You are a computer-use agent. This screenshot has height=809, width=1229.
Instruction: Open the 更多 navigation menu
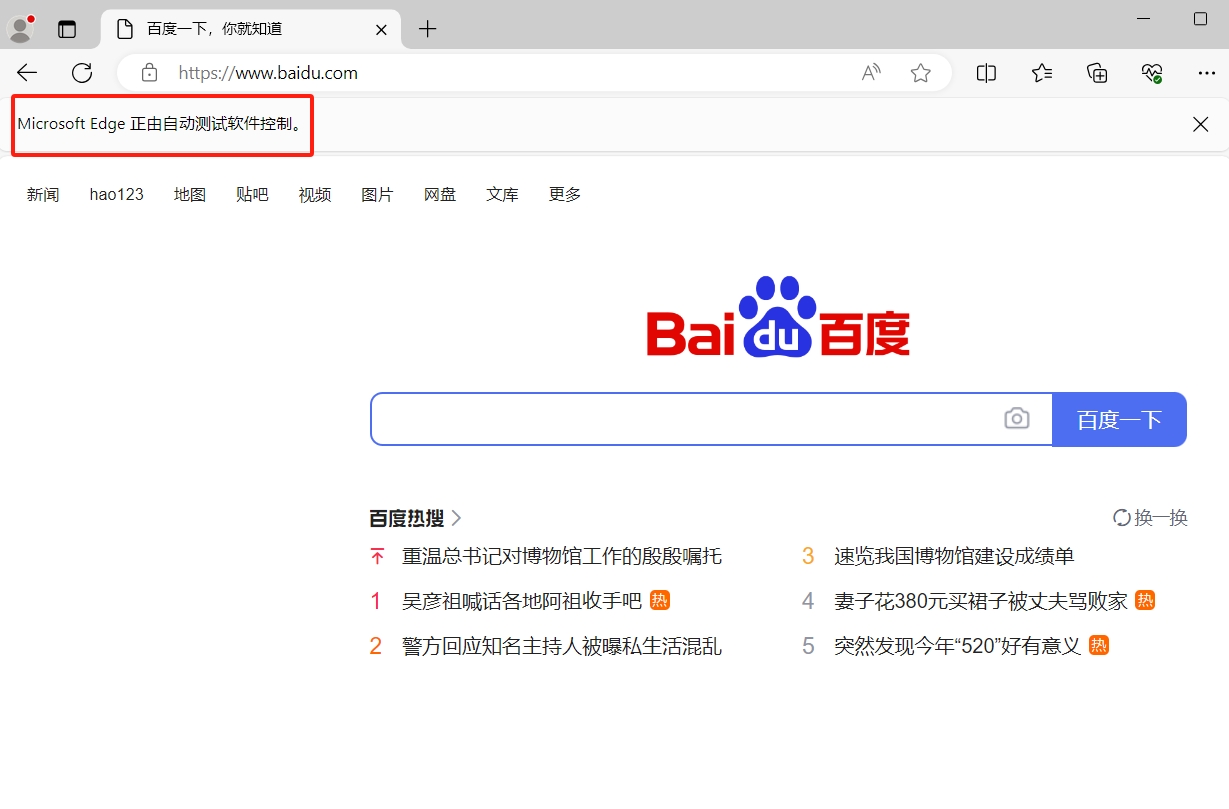tap(565, 195)
